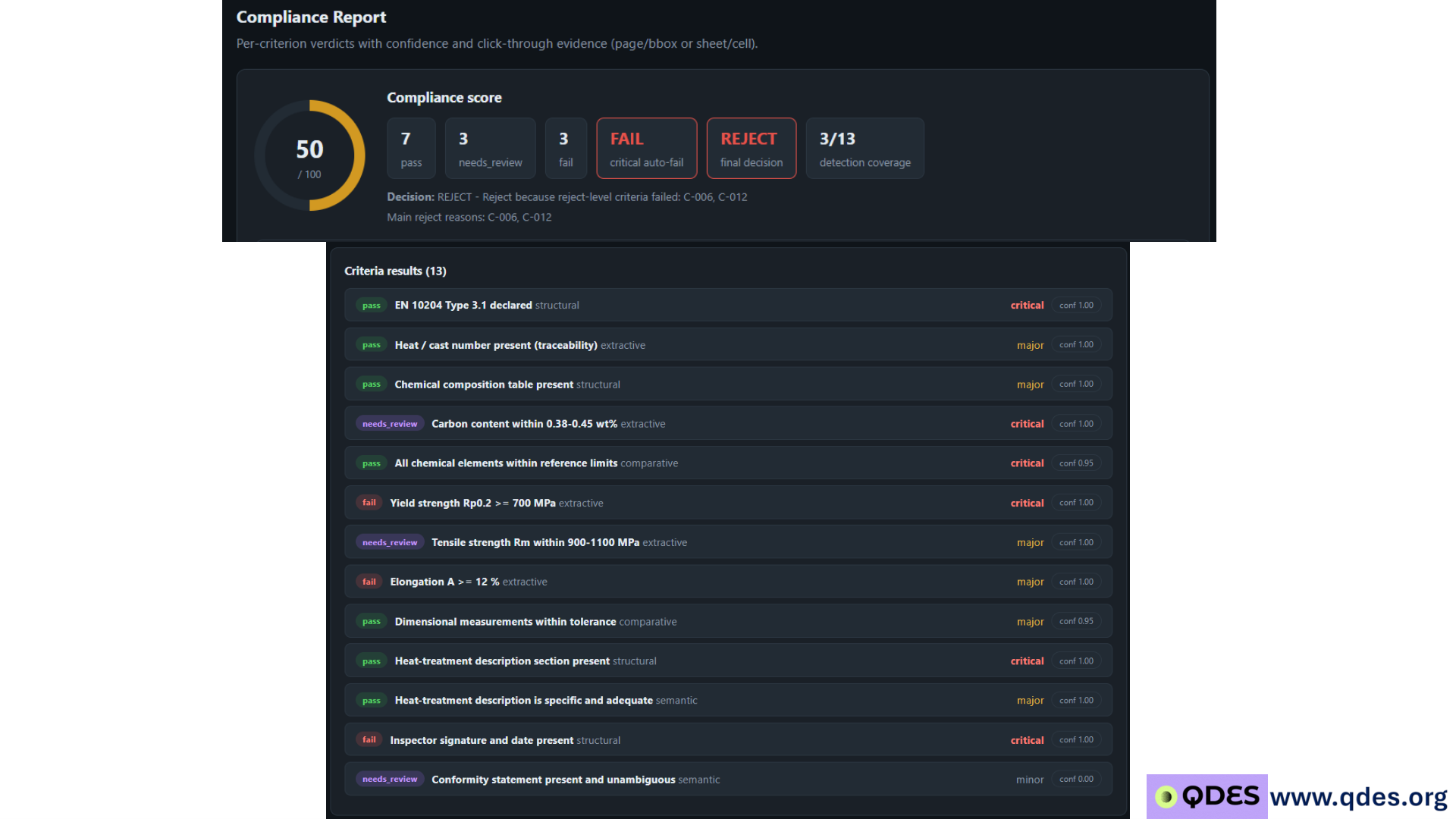Select the 3 needs_review summary card
Viewport: 1456px width, 819px height.
pyautogui.click(x=490, y=148)
